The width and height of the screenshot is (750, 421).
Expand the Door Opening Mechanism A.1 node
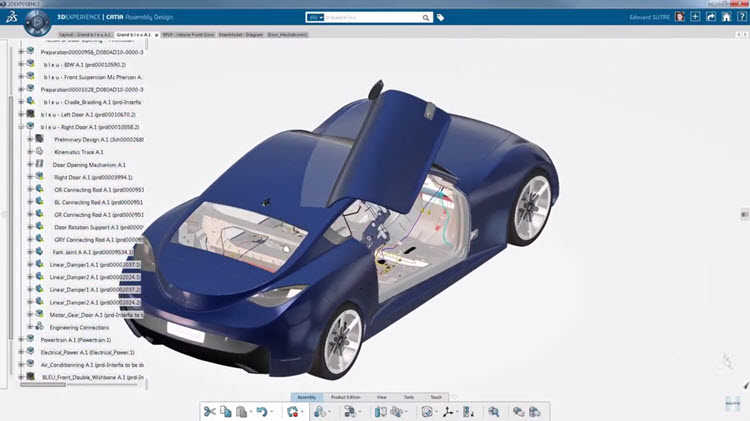tap(30, 164)
